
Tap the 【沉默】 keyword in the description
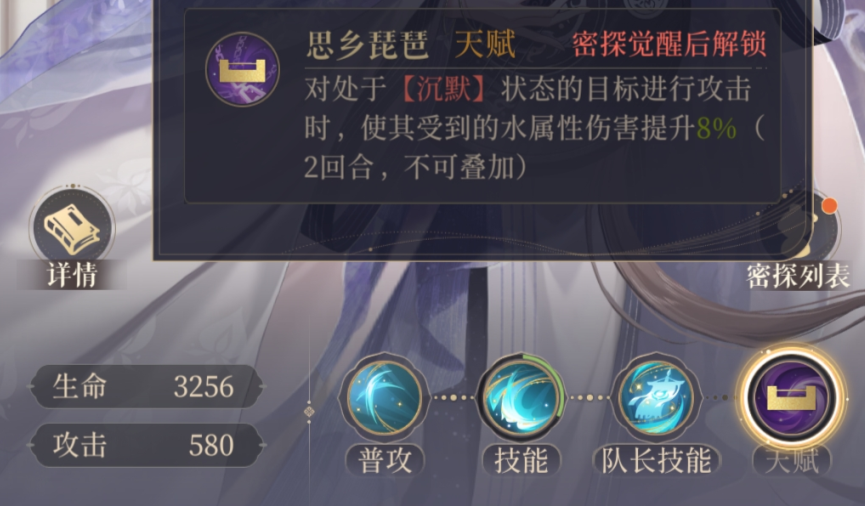click(443, 89)
